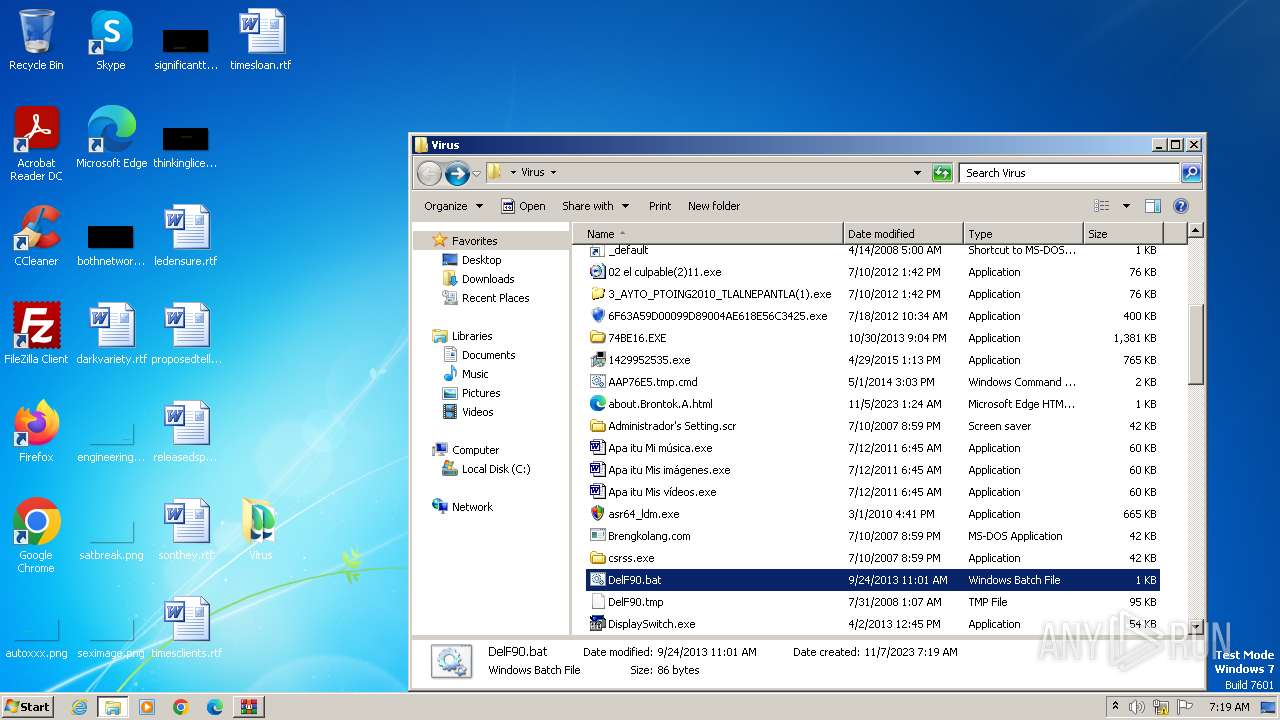Sort by Date modified column
Screen dimensions: 1280x720
pyautogui.click(x=904, y=234)
